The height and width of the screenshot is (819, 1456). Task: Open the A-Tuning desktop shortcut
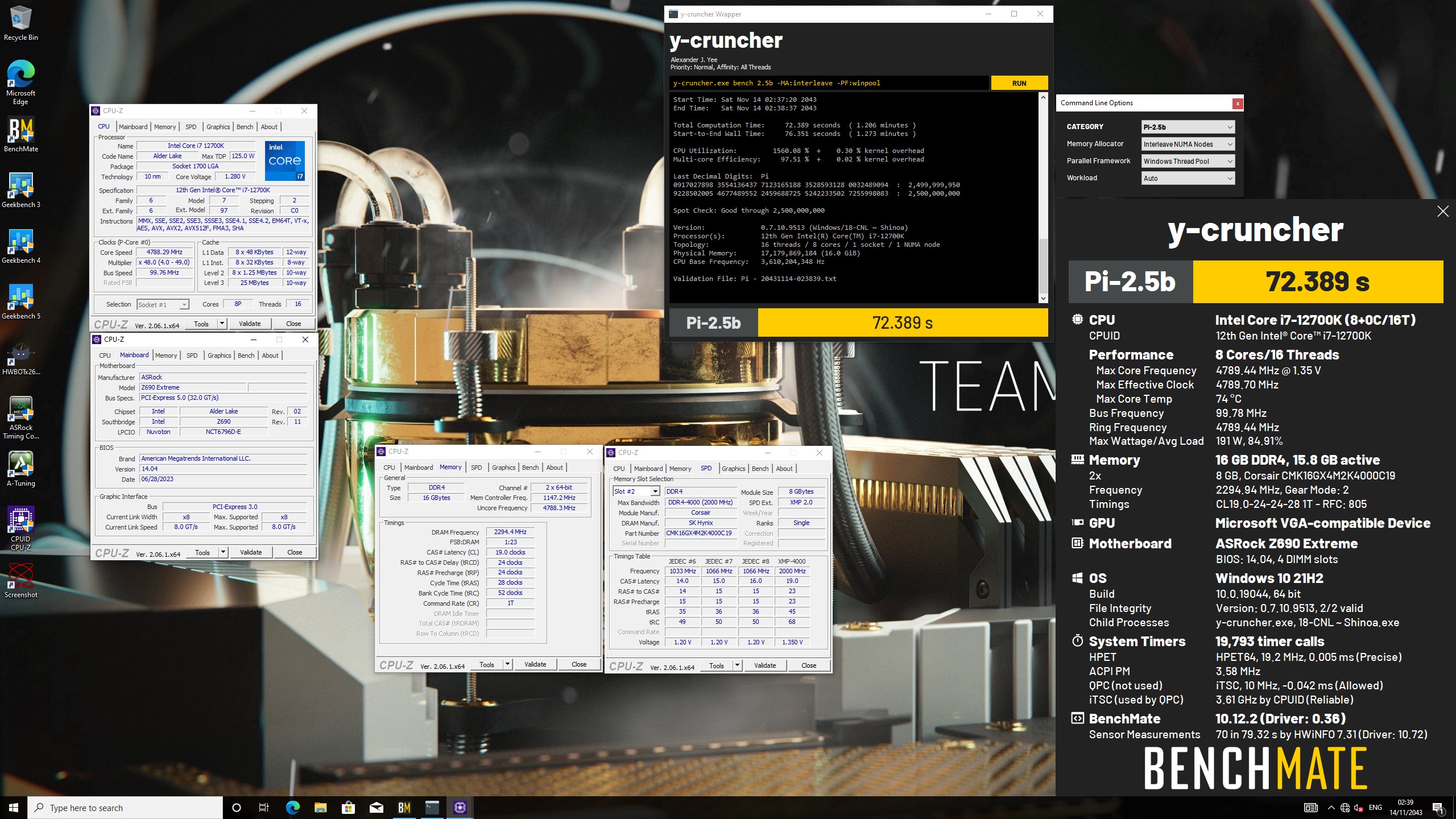21,469
